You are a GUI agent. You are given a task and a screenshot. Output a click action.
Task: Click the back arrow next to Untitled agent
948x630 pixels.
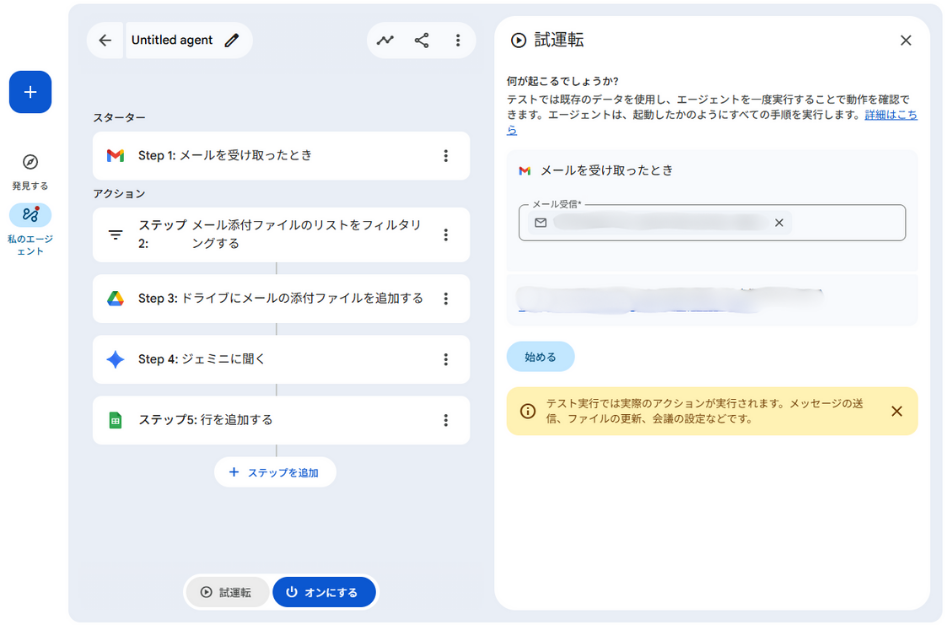106,40
